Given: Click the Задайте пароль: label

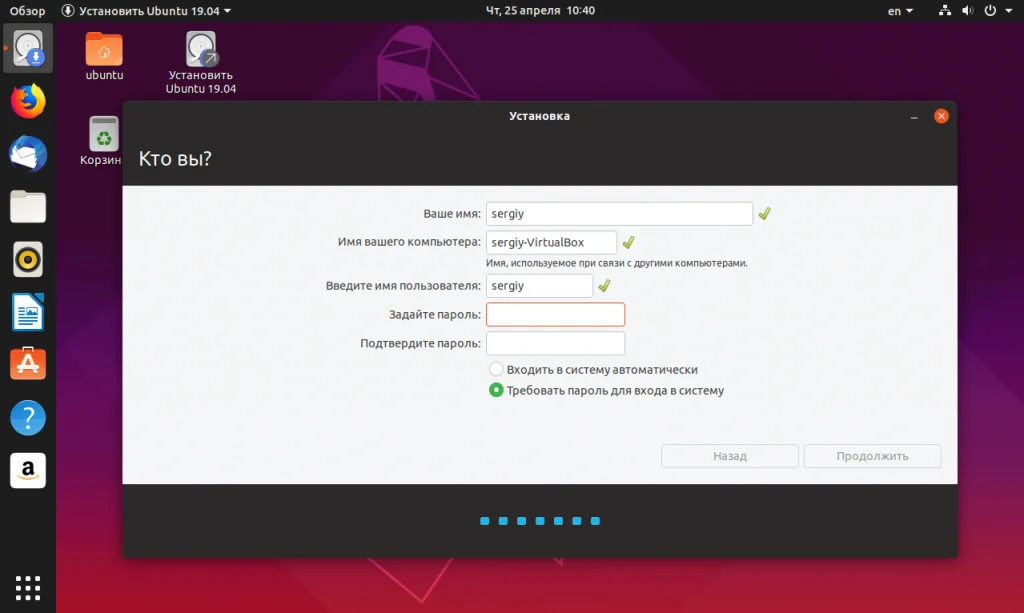Looking at the screenshot, I should [435, 315].
